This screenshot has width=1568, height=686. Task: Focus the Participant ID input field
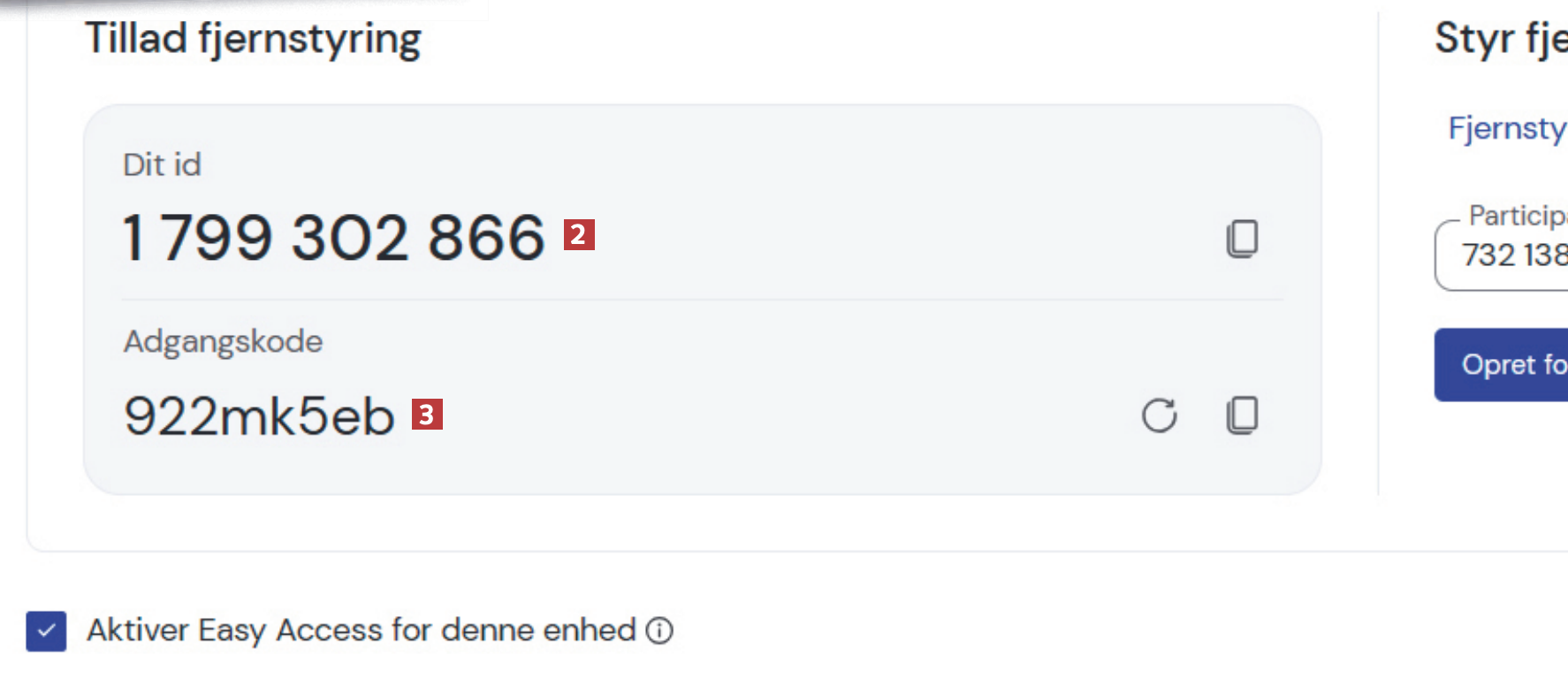click(1501, 255)
